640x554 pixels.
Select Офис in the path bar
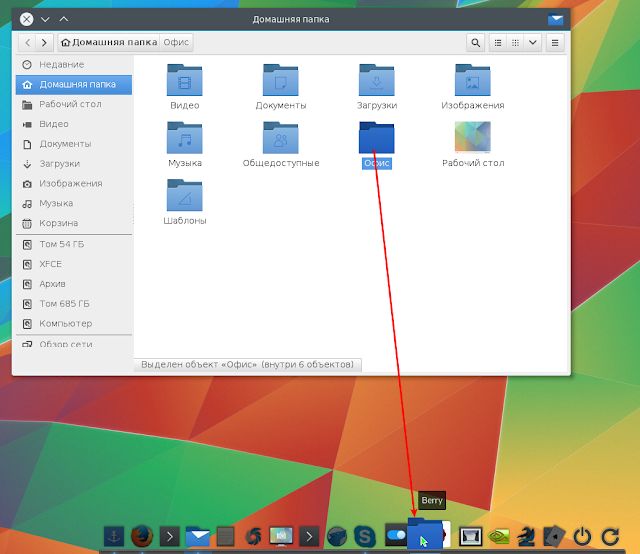coord(176,42)
